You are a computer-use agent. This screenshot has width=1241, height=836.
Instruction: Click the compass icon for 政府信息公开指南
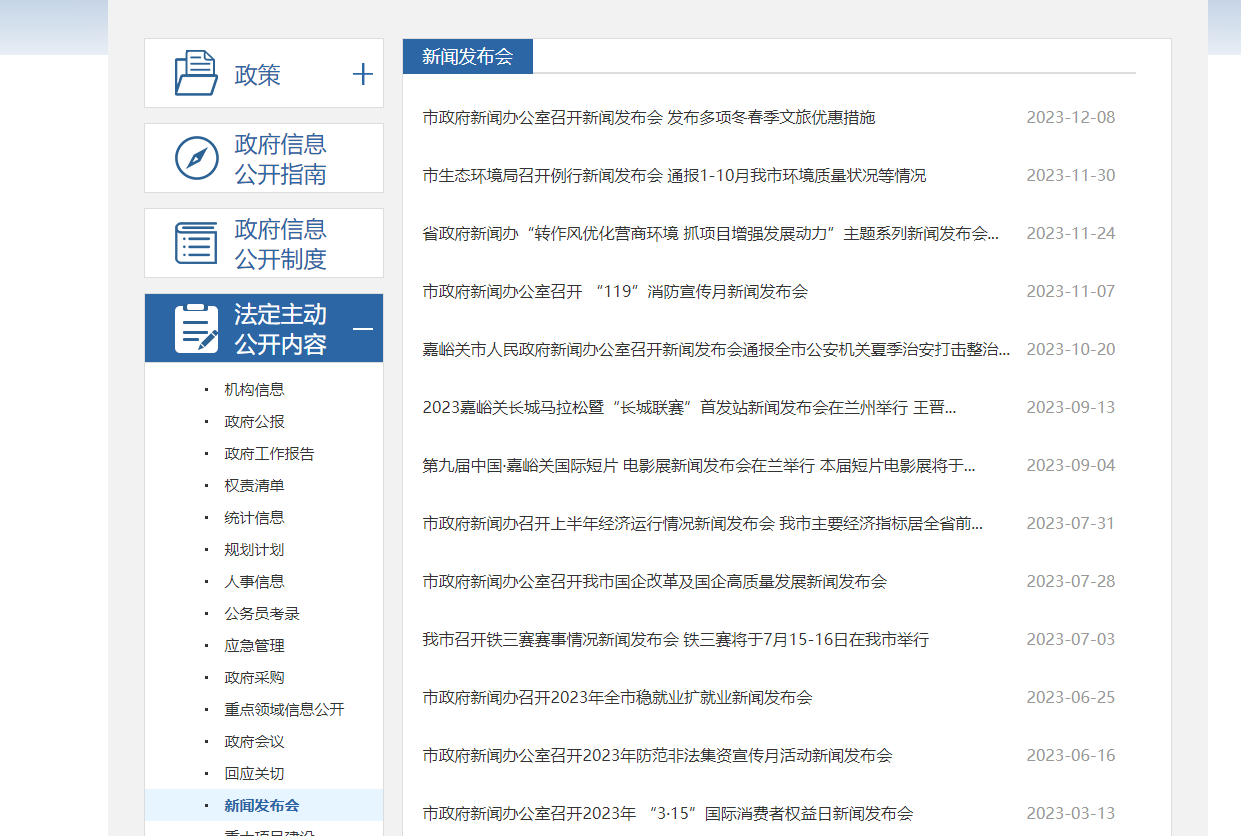pos(196,158)
